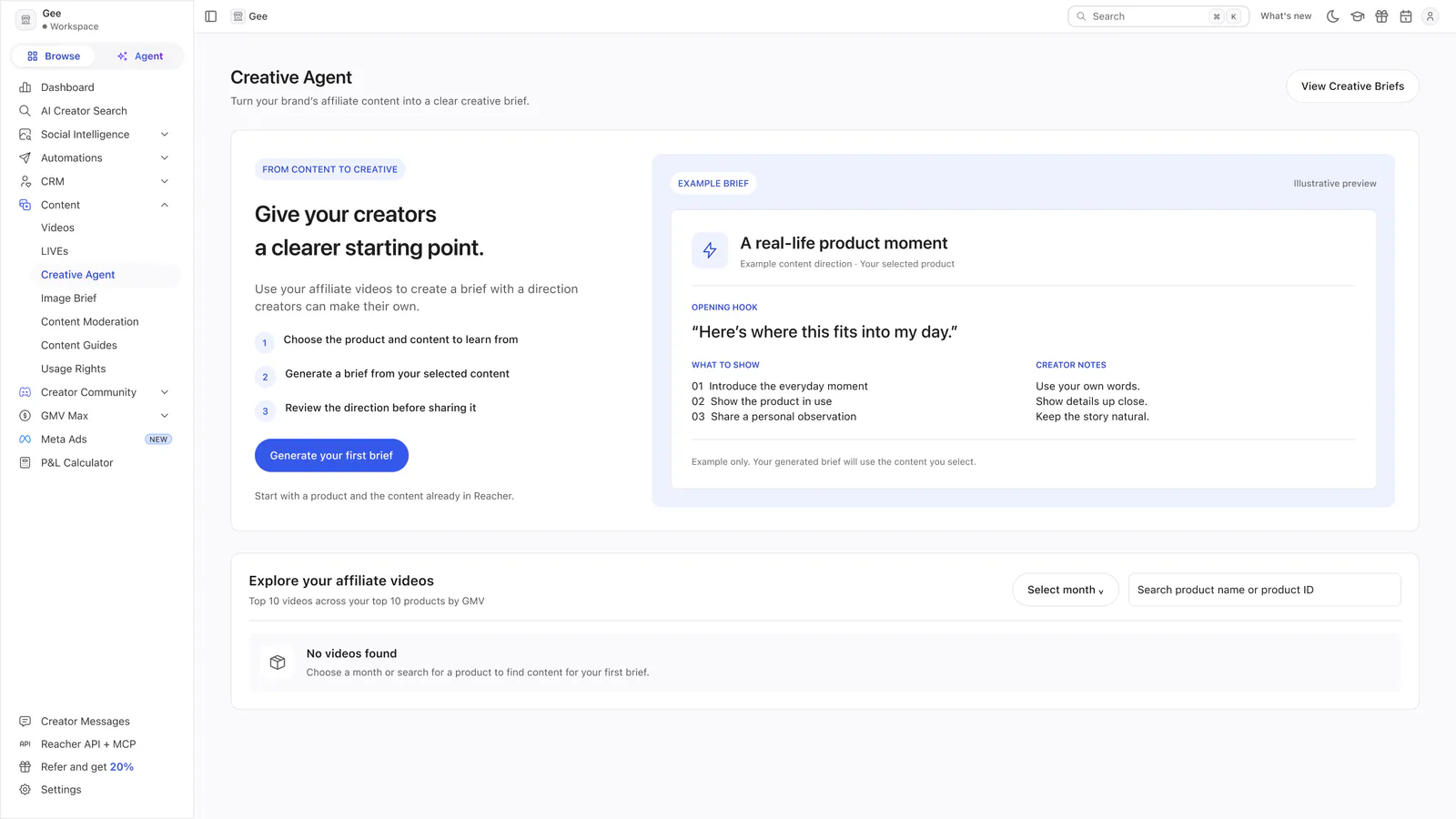
Task: Click the Gee workspace logo icon
Action: click(25, 20)
